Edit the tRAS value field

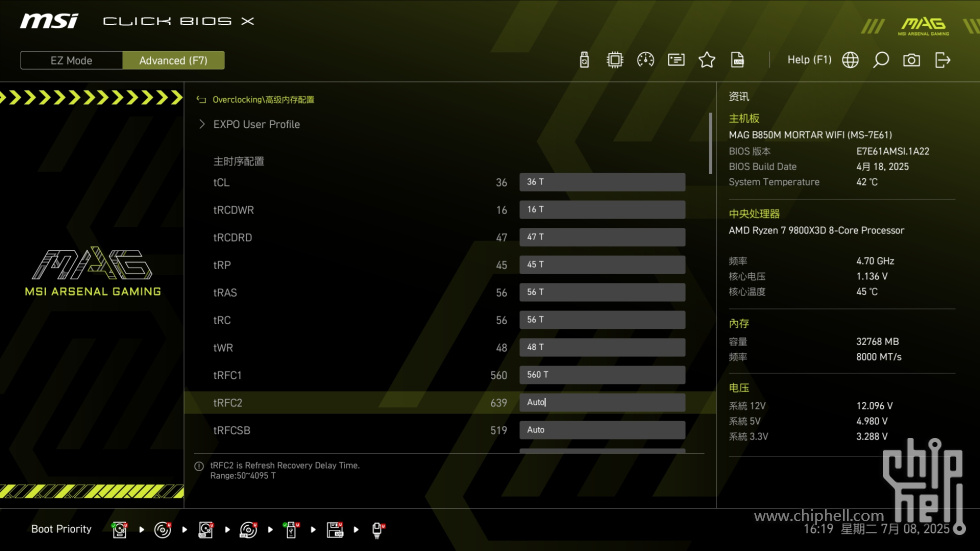point(602,292)
